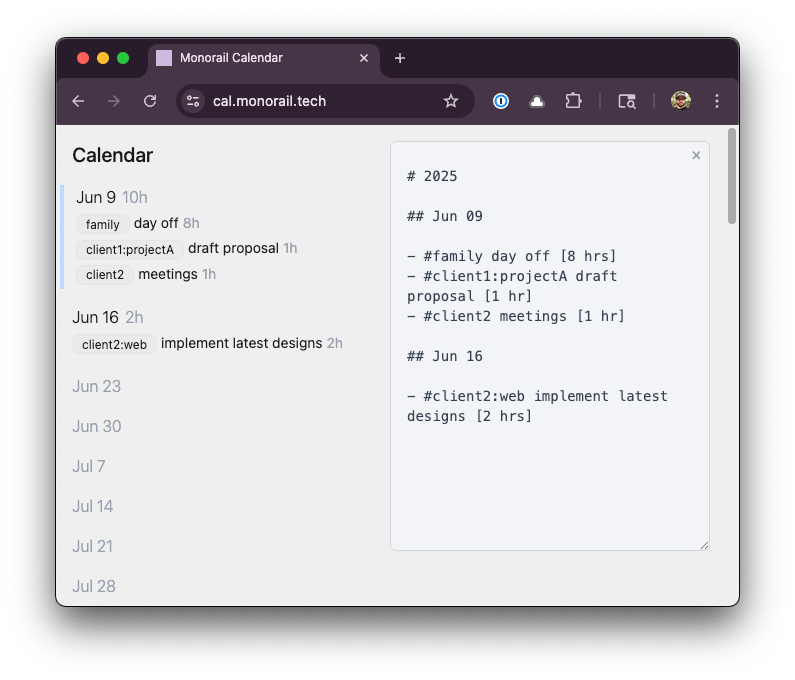
Task: Close the Monorail Calendar tab
Action: coord(364,58)
